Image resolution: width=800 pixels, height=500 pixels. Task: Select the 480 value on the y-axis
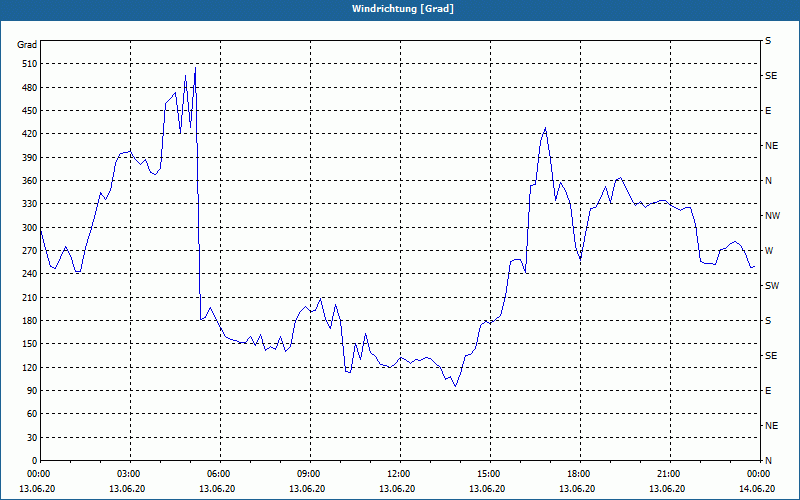point(30,87)
